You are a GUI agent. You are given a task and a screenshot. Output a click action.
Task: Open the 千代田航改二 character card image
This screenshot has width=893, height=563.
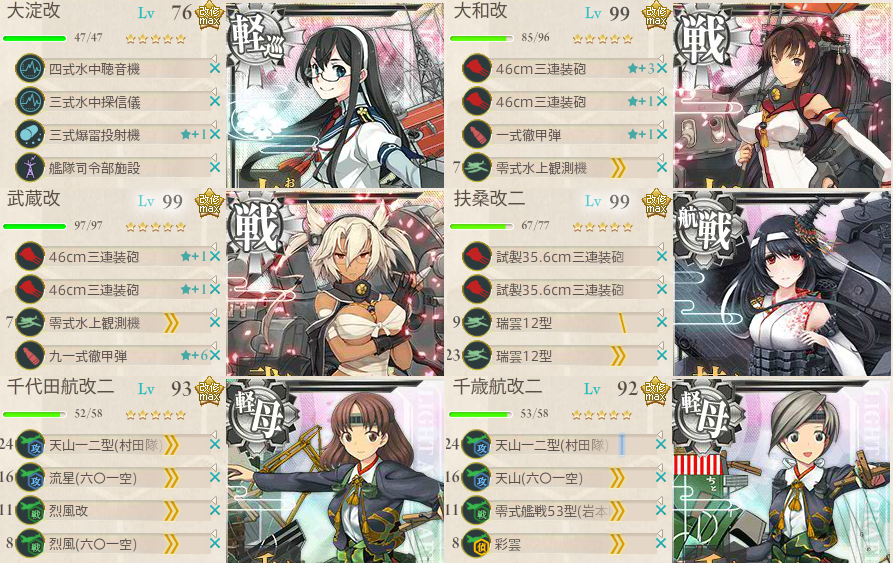pyautogui.click(x=335, y=471)
